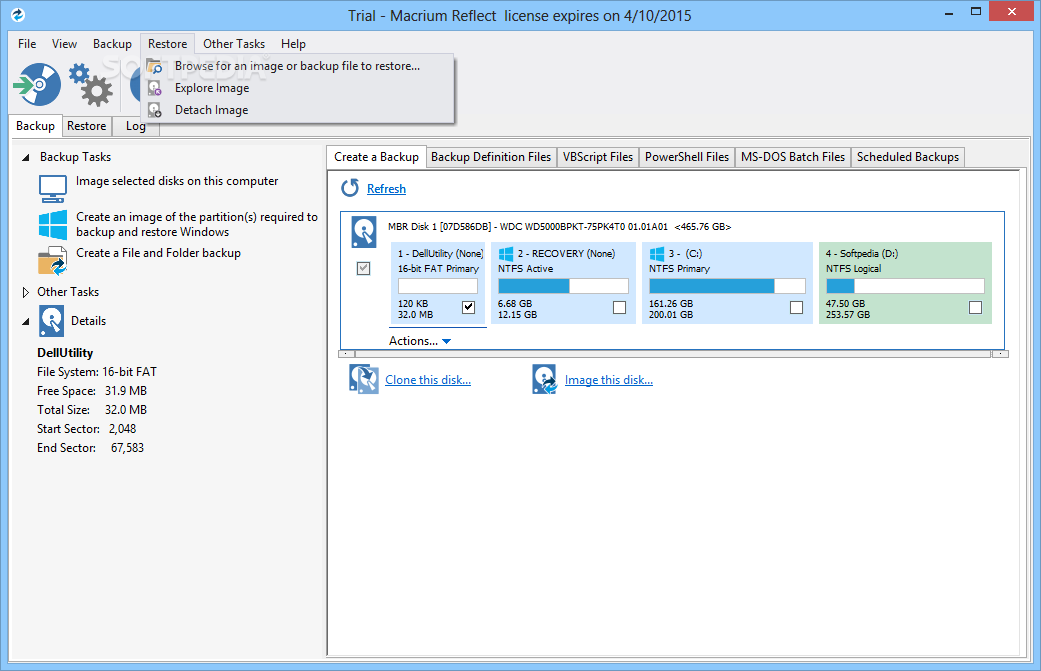Open the PowerShell Files tab
The image size is (1041, 671).
click(x=687, y=157)
